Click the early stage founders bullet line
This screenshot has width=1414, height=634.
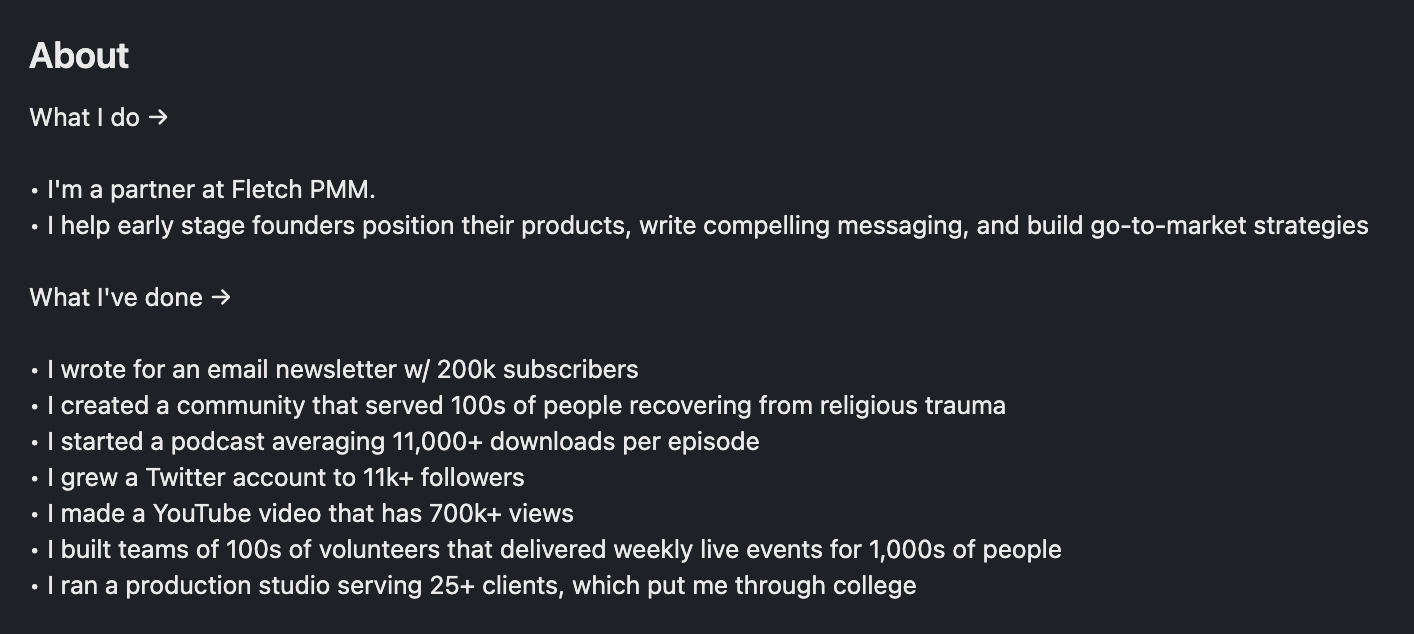coord(699,226)
